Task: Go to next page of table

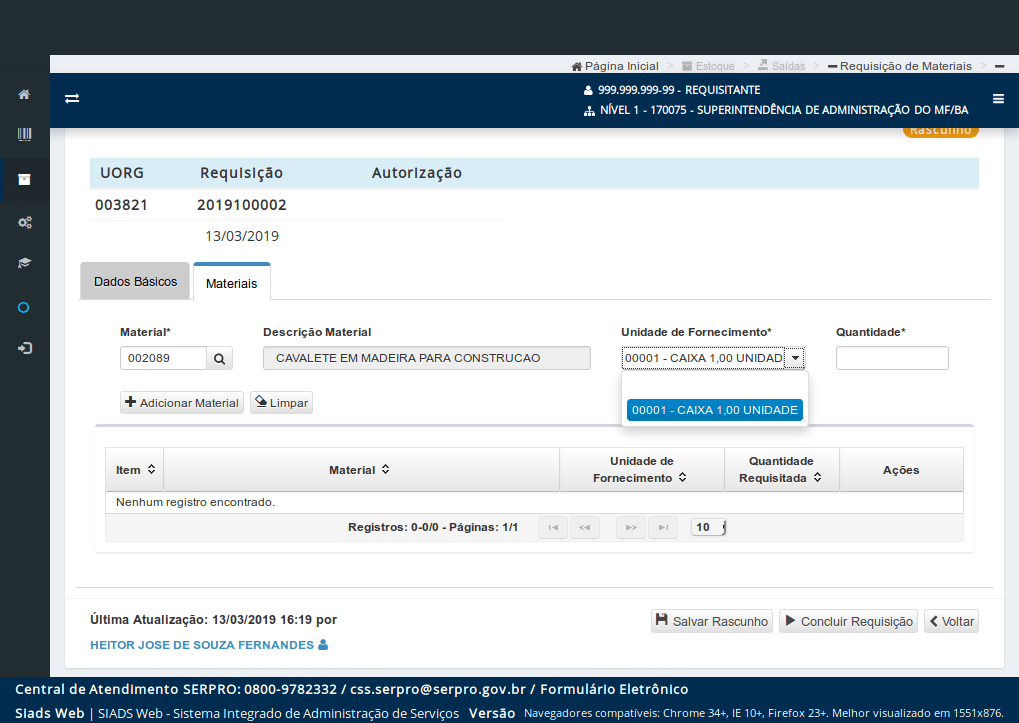Action: click(631, 527)
